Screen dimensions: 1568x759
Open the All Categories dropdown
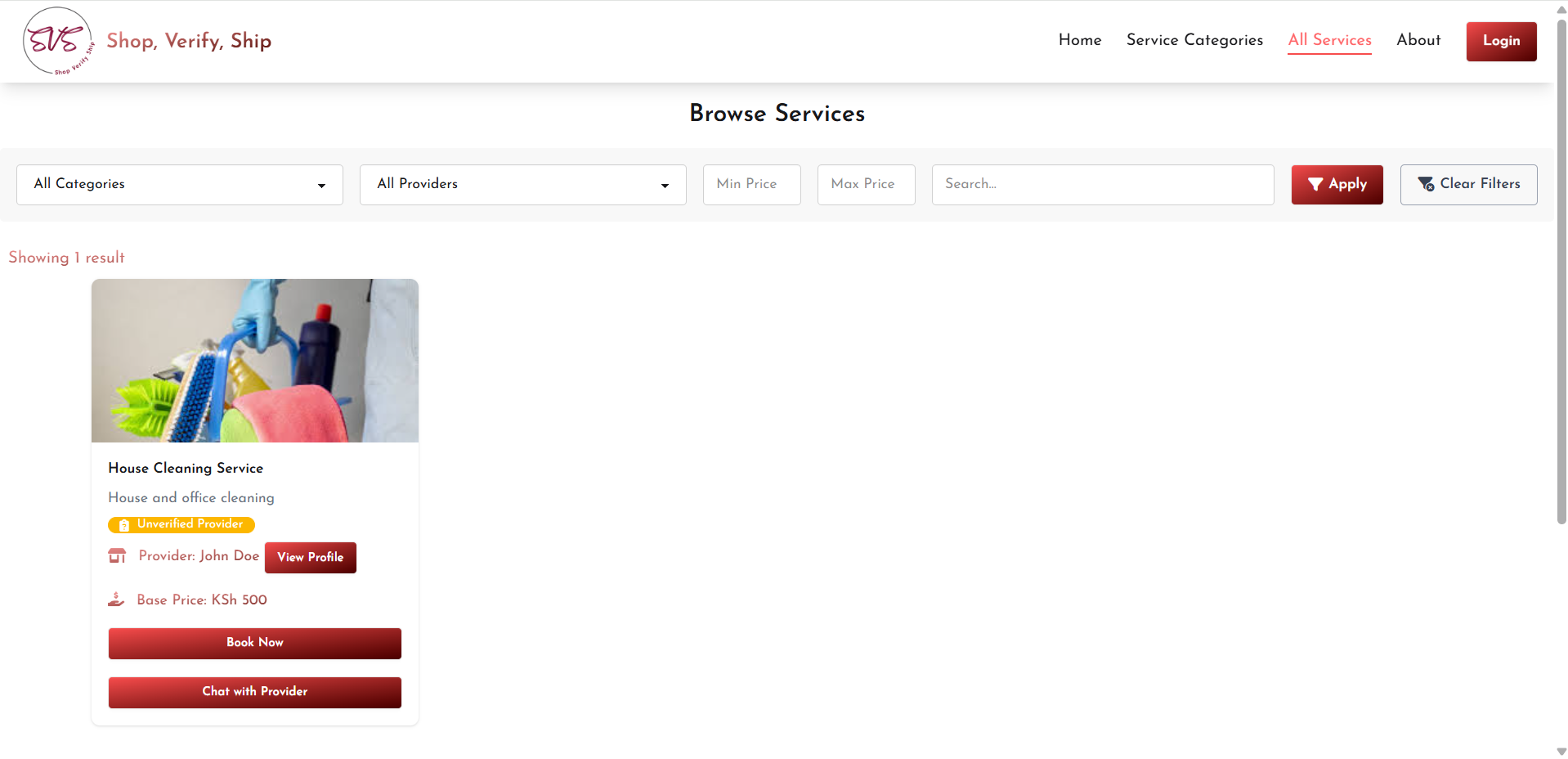tap(180, 185)
